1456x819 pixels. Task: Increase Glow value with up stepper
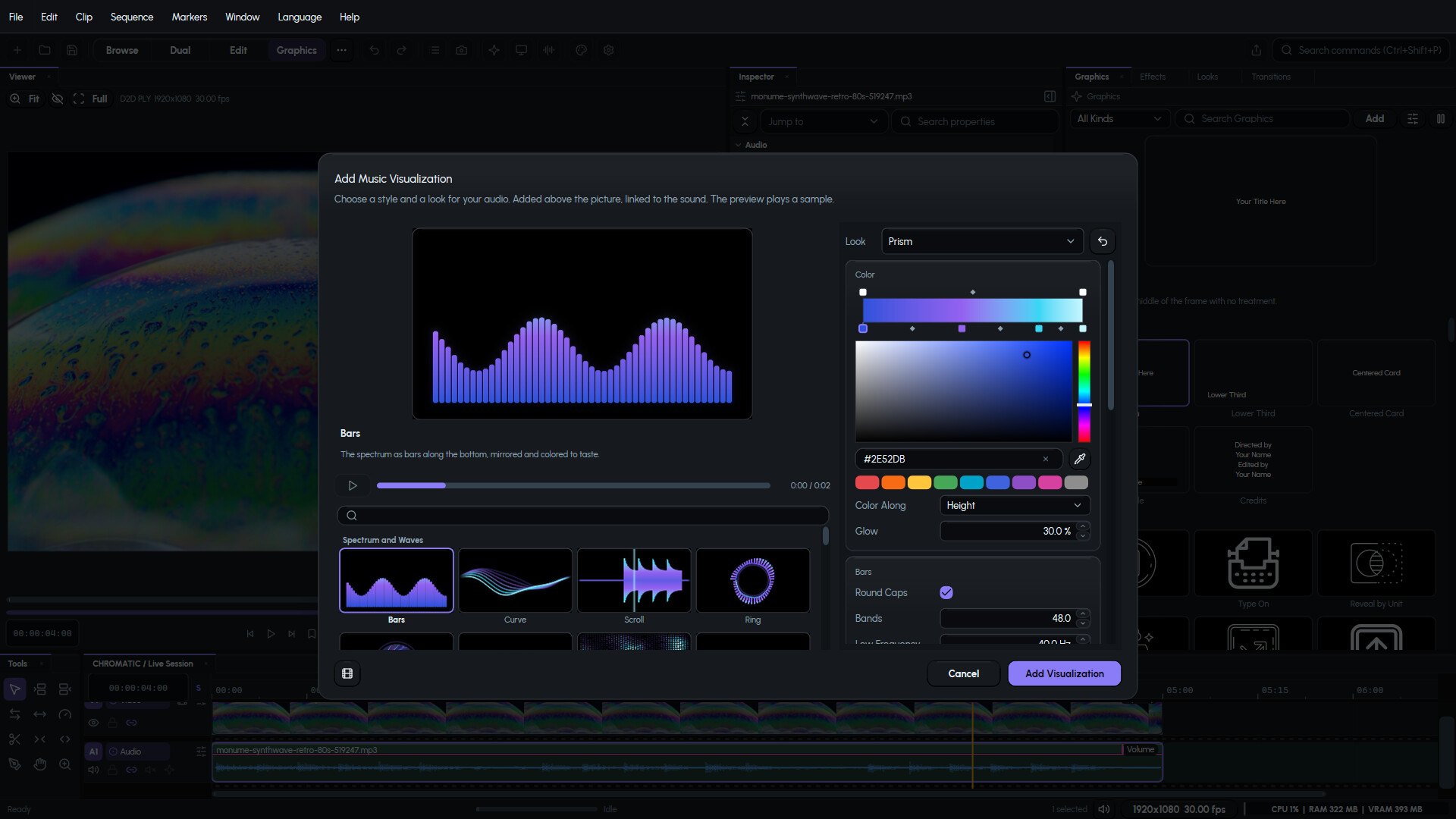click(1083, 526)
